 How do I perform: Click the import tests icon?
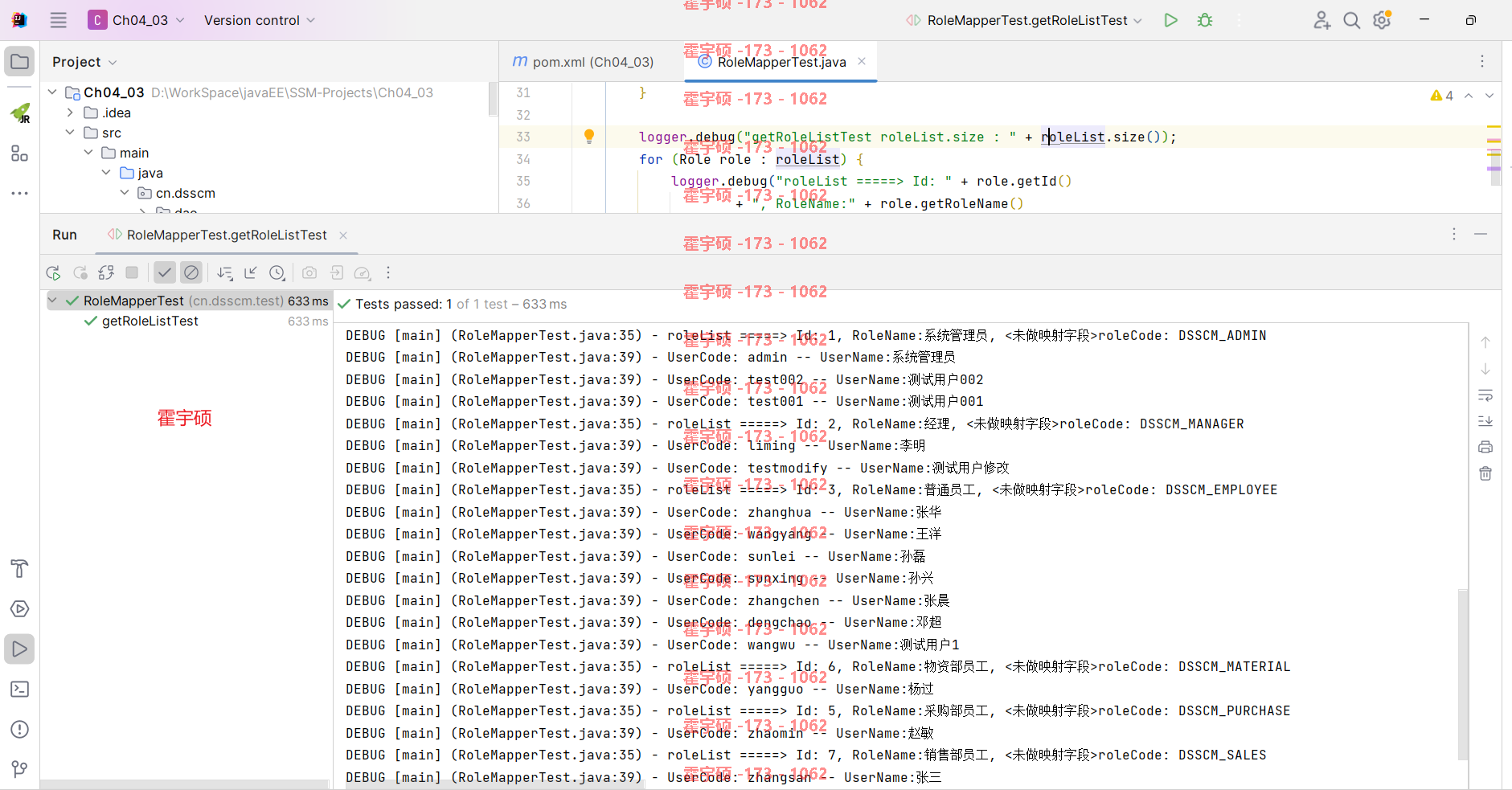click(x=336, y=273)
